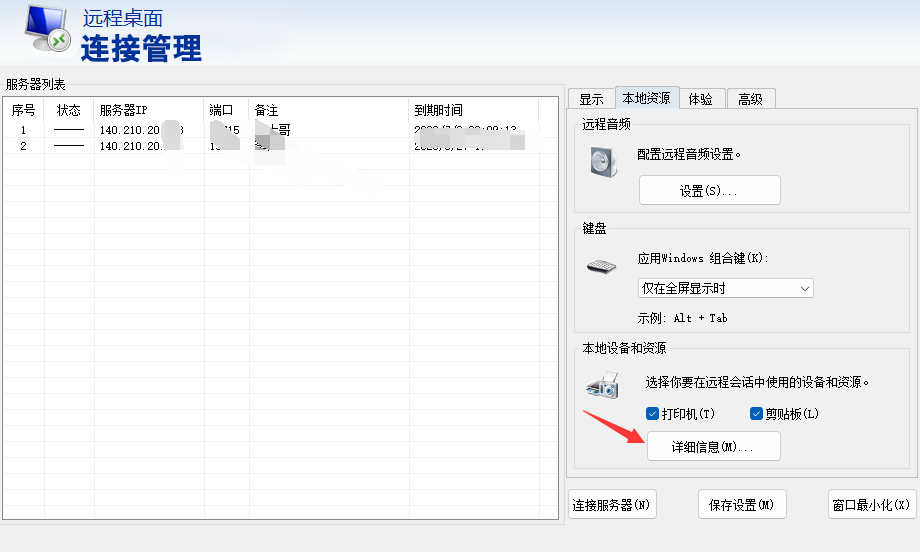Click the 端口 column header
The height and width of the screenshot is (552, 920).
pos(226,110)
